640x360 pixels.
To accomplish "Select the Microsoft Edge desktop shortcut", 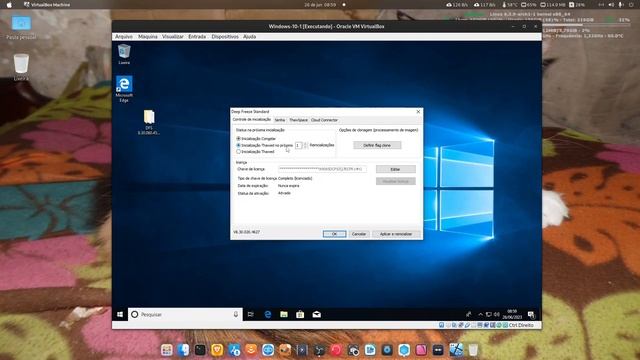I will (124, 89).
